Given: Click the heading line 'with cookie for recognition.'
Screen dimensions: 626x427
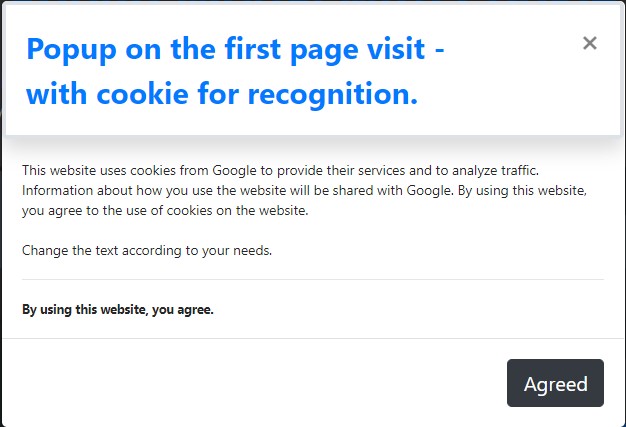Looking at the screenshot, I should click(x=222, y=95).
